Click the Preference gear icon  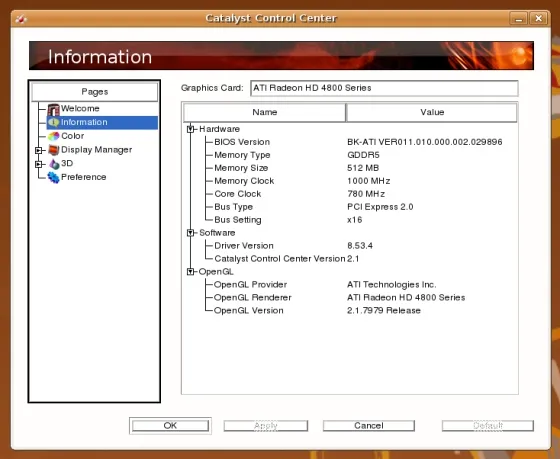[54, 177]
